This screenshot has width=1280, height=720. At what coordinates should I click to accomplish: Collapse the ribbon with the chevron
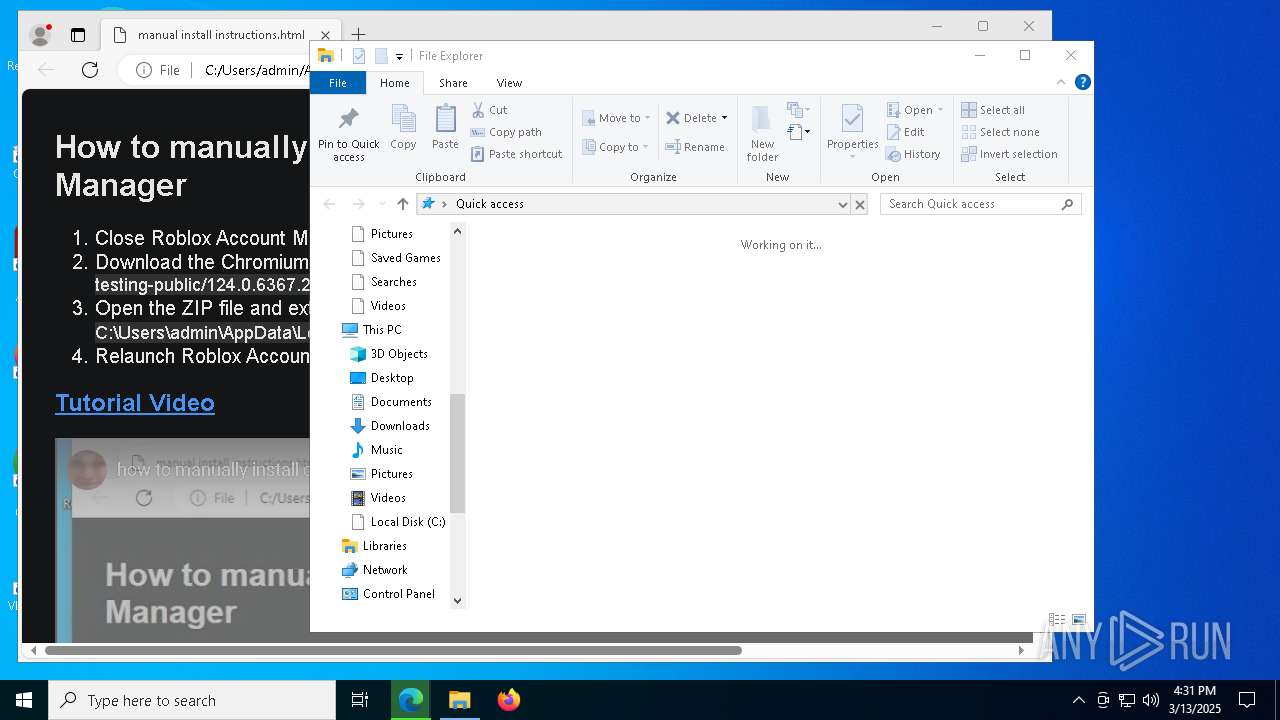[1061, 82]
